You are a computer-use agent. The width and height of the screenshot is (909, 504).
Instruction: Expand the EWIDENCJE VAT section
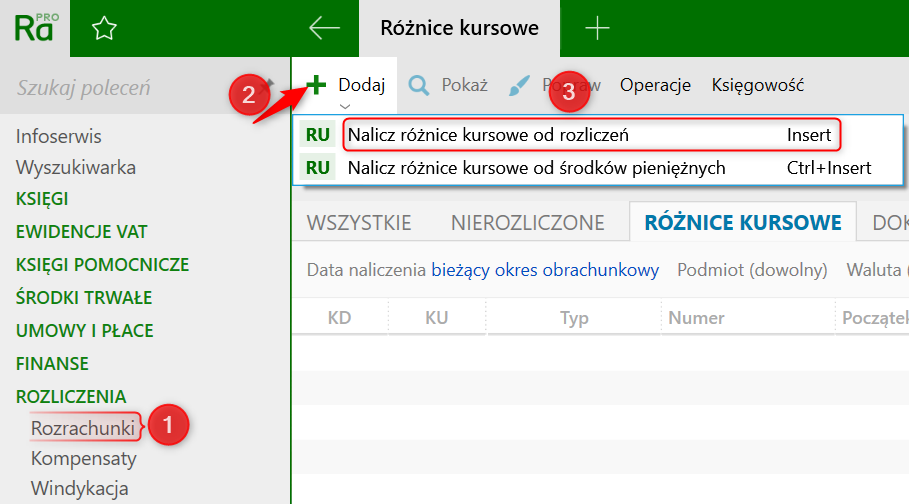(x=82, y=232)
